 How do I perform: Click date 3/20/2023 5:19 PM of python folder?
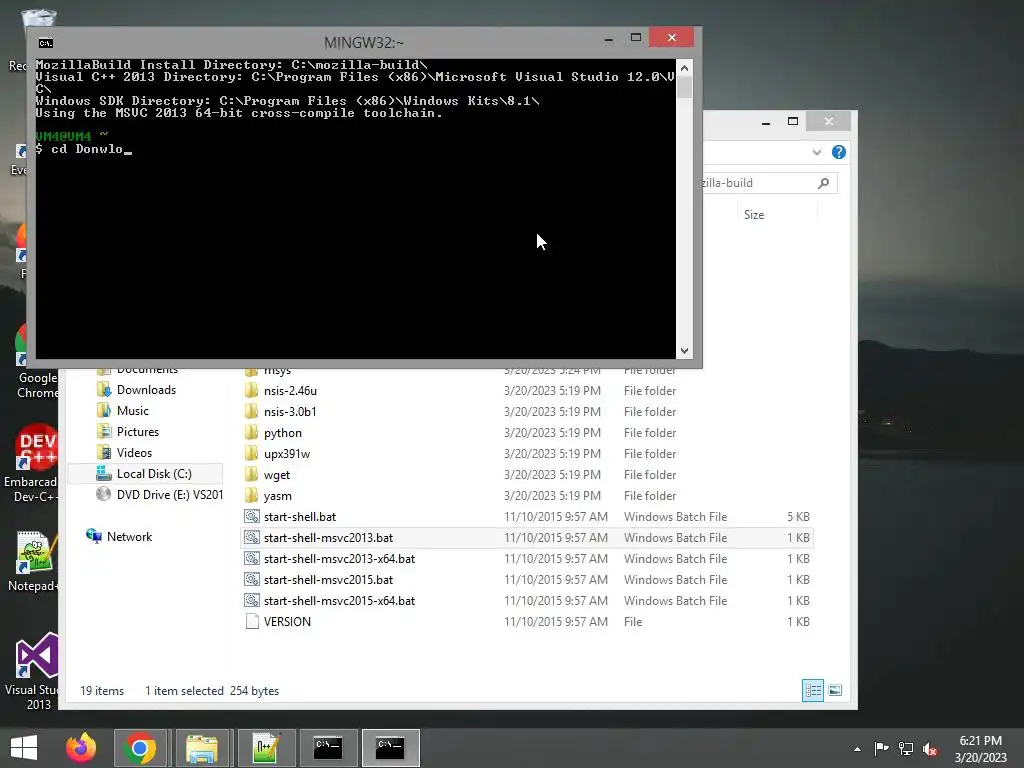552,432
